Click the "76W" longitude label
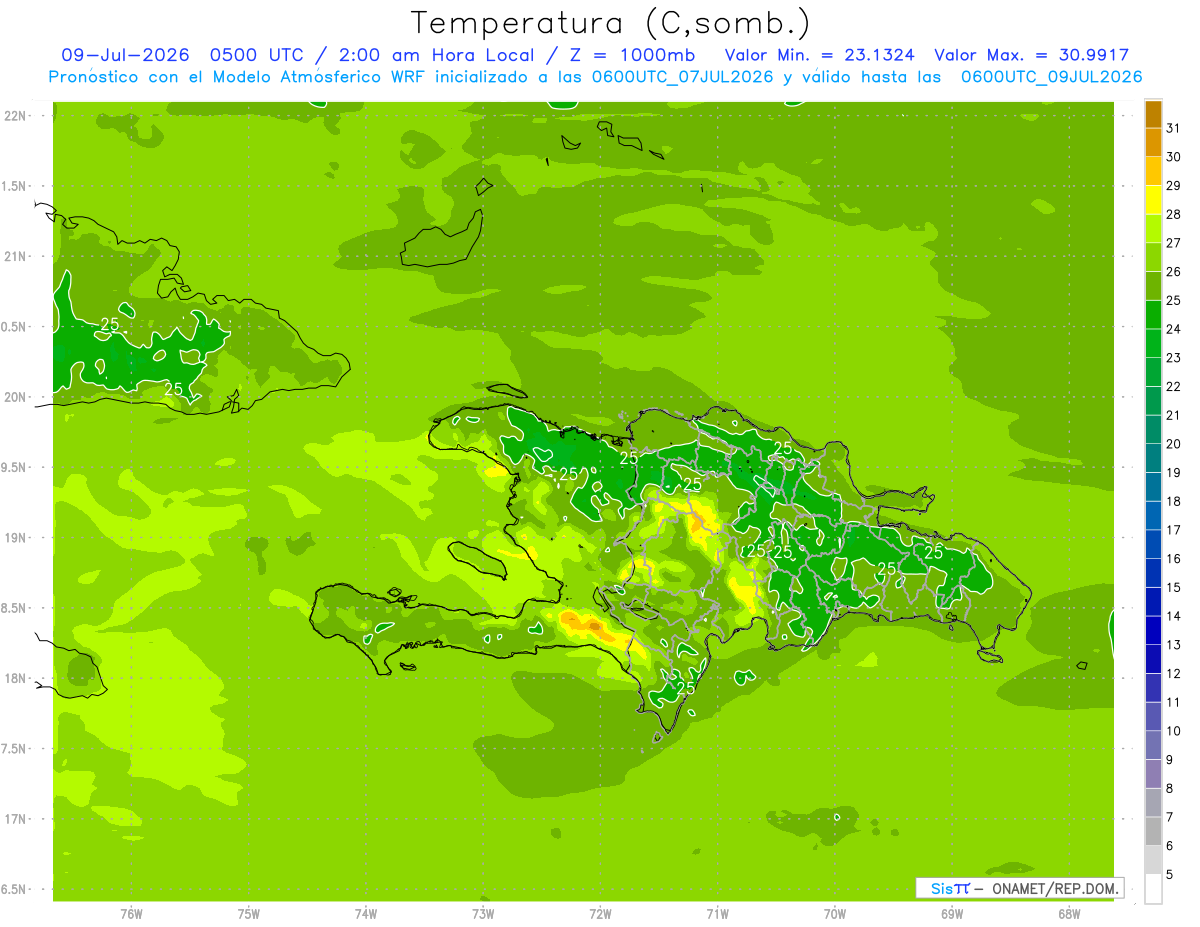1200x927 pixels. pyautogui.click(x=131, y=913)
